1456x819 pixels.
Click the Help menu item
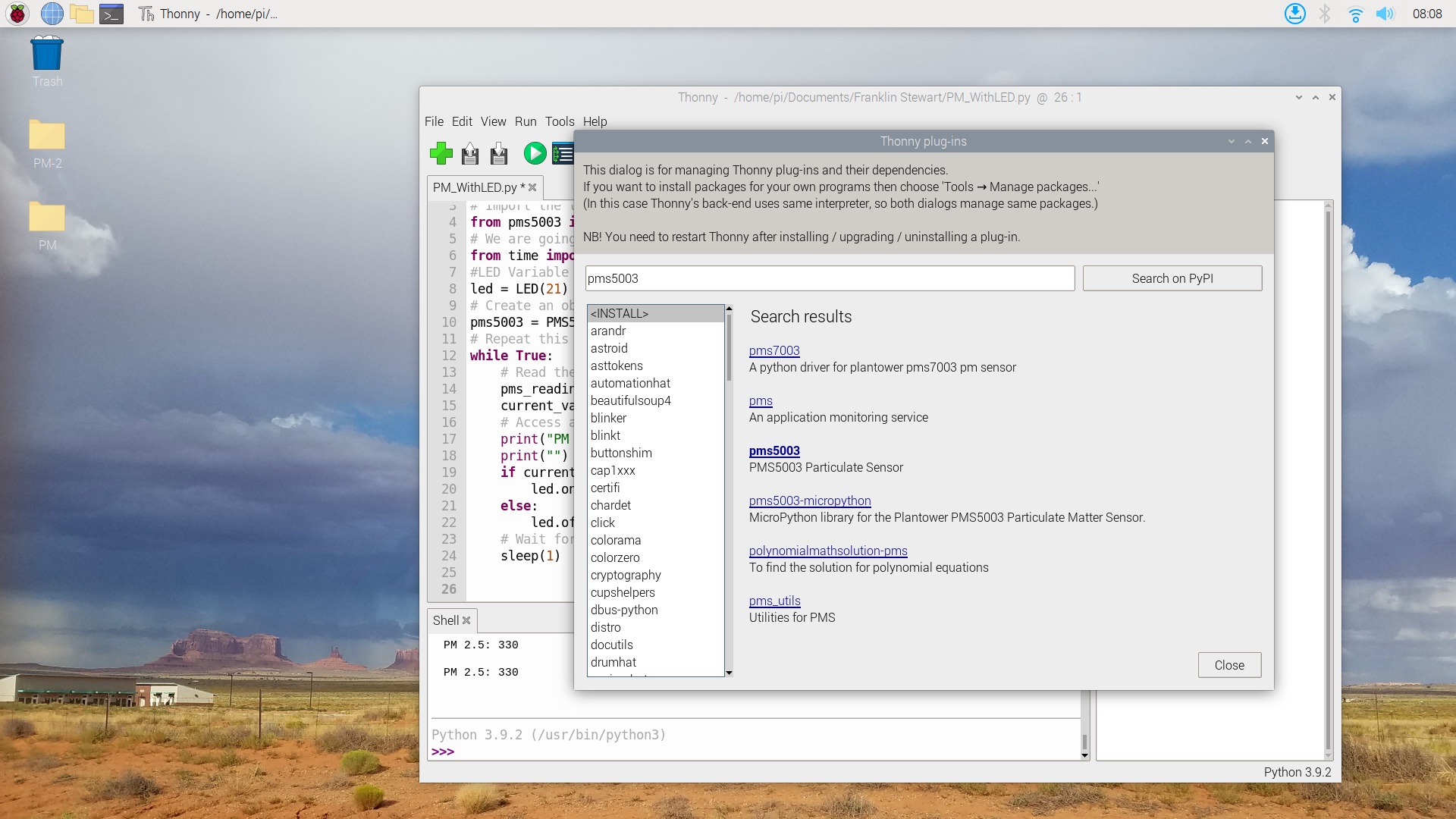(x=594, y=121)
